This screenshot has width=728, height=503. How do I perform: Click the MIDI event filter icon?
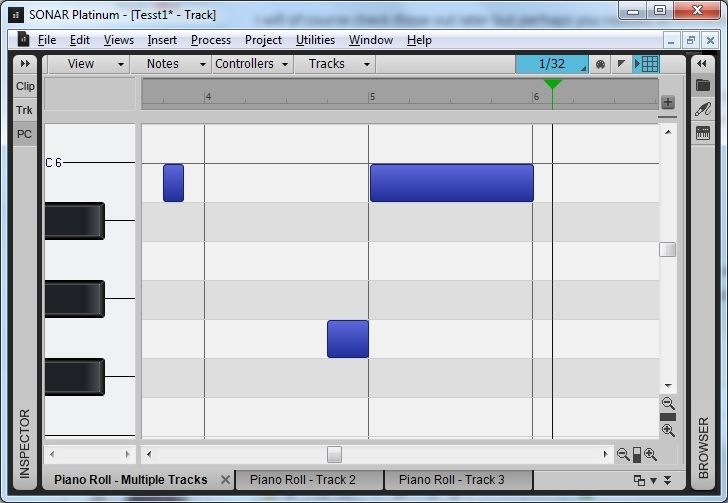tap(600, 64)
